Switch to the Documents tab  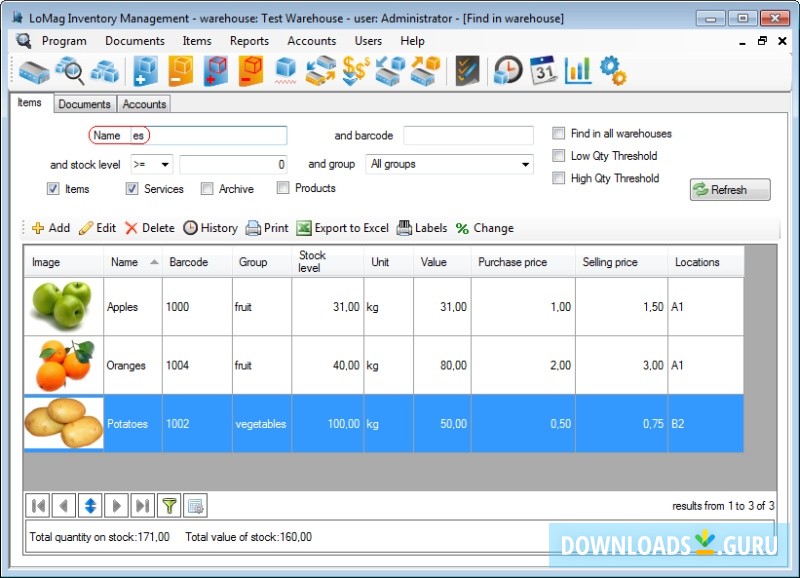[85, 103]
